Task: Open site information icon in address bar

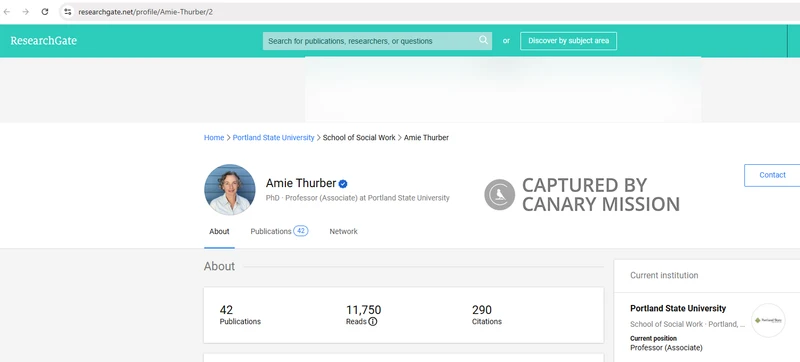Action: (x=67, y=12)
